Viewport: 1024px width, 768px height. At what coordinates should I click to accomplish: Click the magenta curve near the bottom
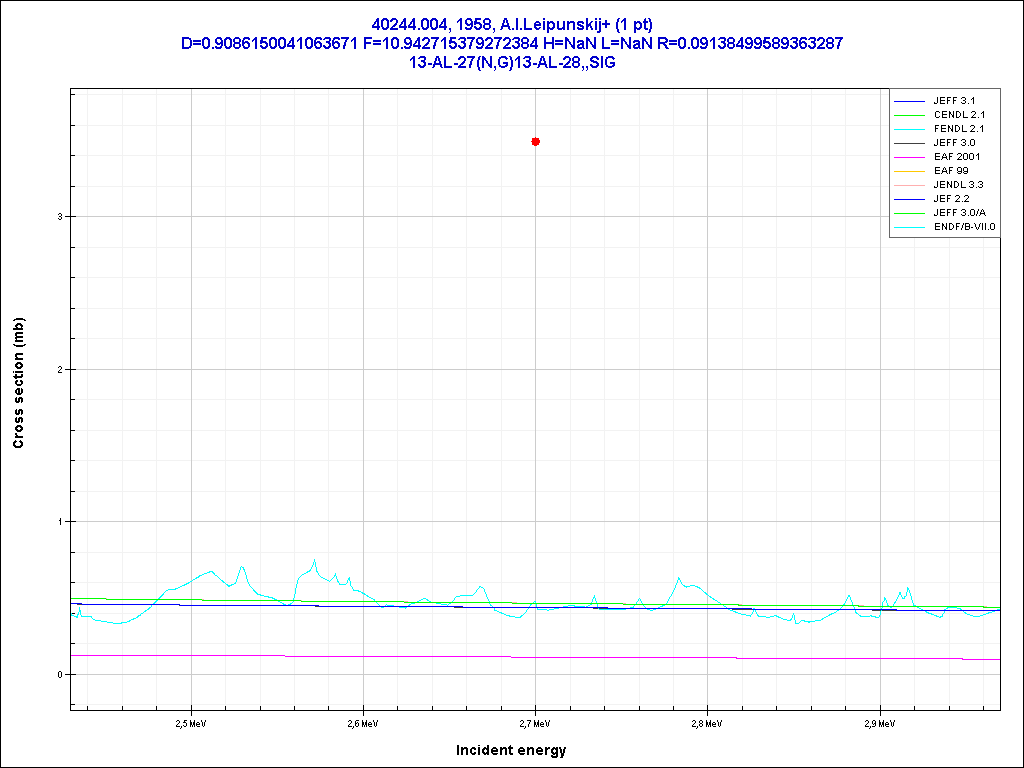[x=400, y=656]
